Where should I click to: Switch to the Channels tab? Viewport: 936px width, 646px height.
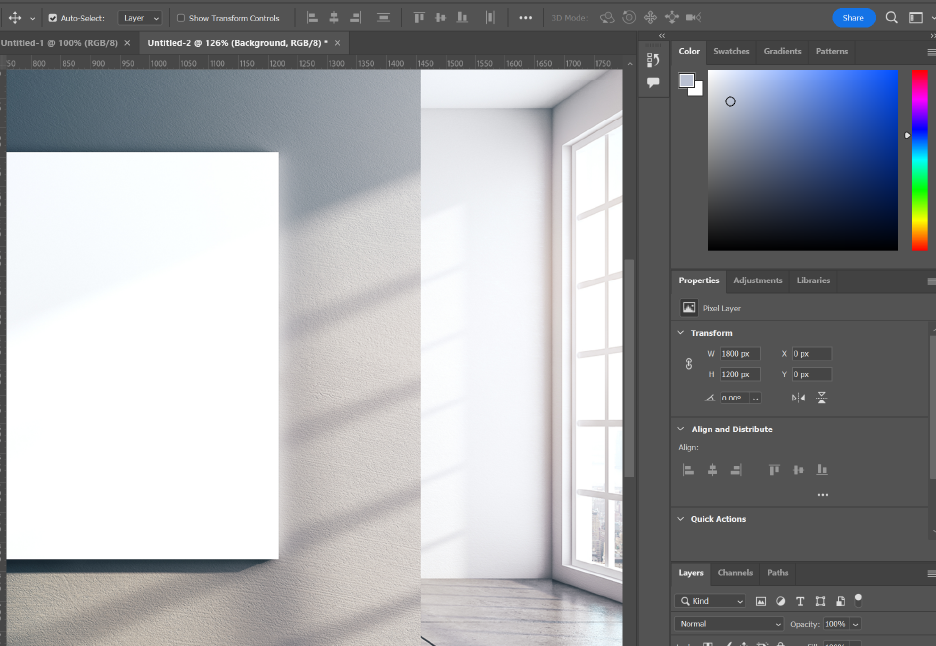[x=735, y=573]
